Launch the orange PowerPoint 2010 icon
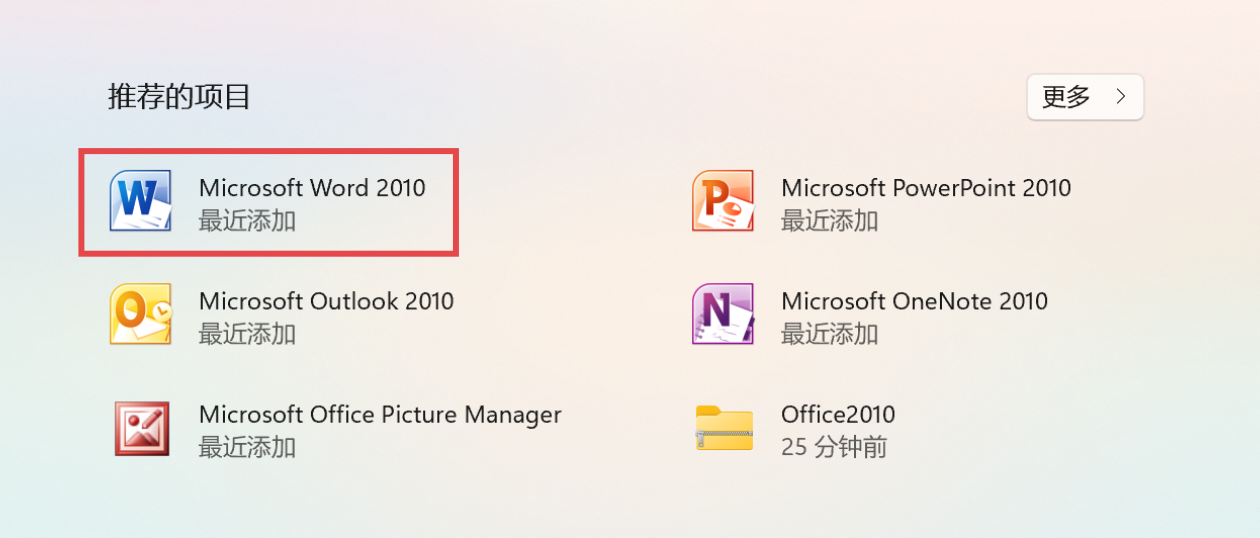Image resolution: width=1260 pixels, height=538 pixels. 722,201
